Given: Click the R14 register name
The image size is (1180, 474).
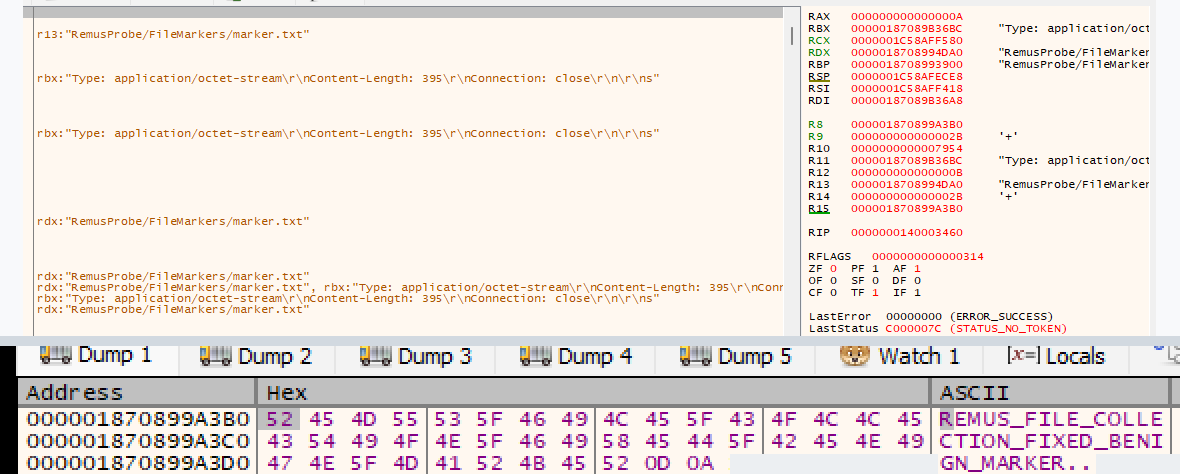Looking at the screenshot, I should tap(820, 196).
